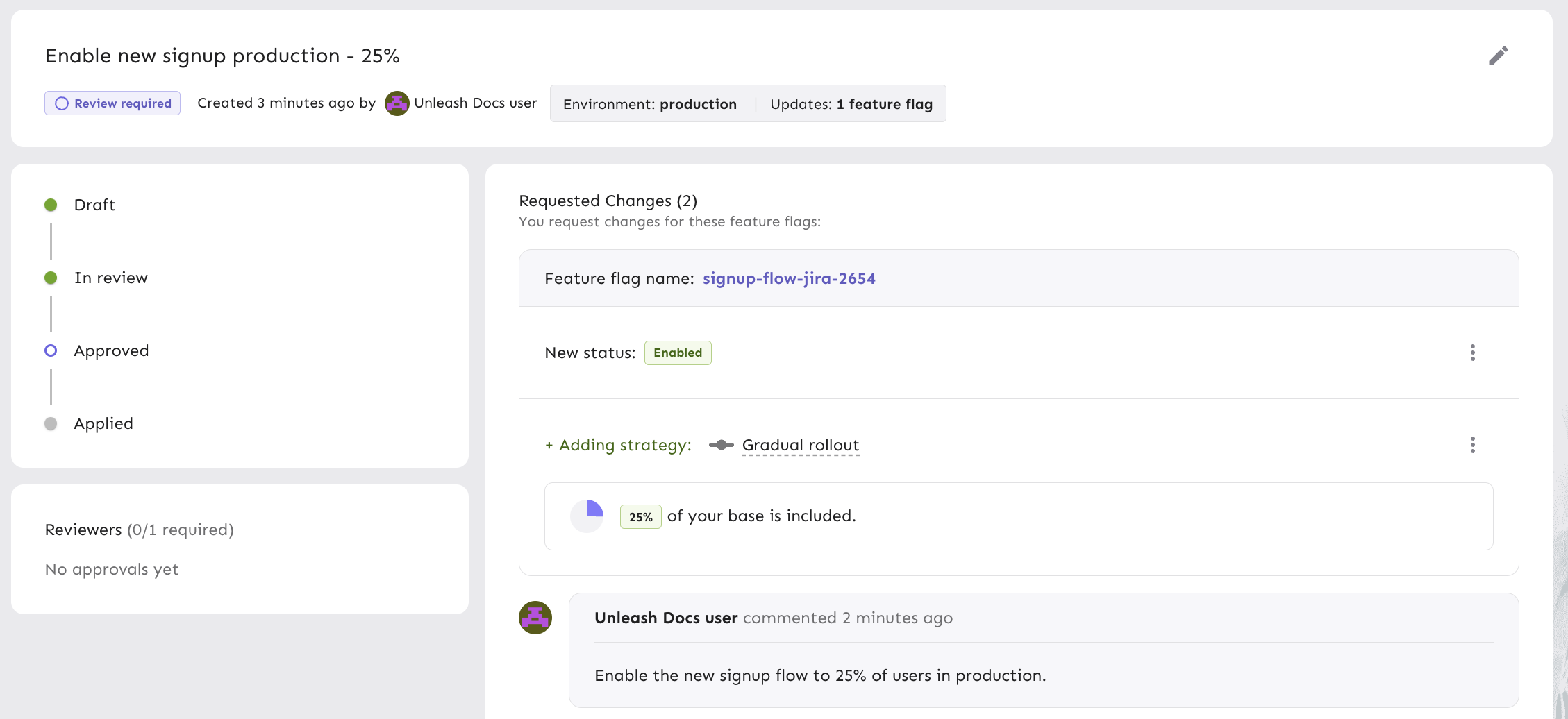Click the Gradual rollout link
1568x719 pixels.
pyautogui.click(x=800, y=445)
